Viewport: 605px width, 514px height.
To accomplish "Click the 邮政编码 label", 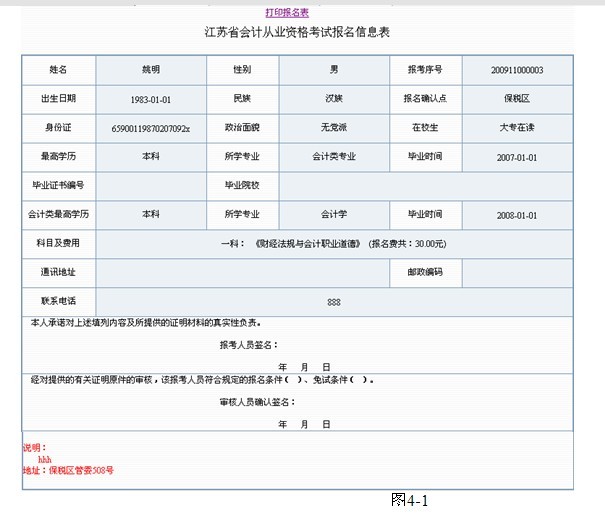I will pyautogui.click(x=425, y=272).
